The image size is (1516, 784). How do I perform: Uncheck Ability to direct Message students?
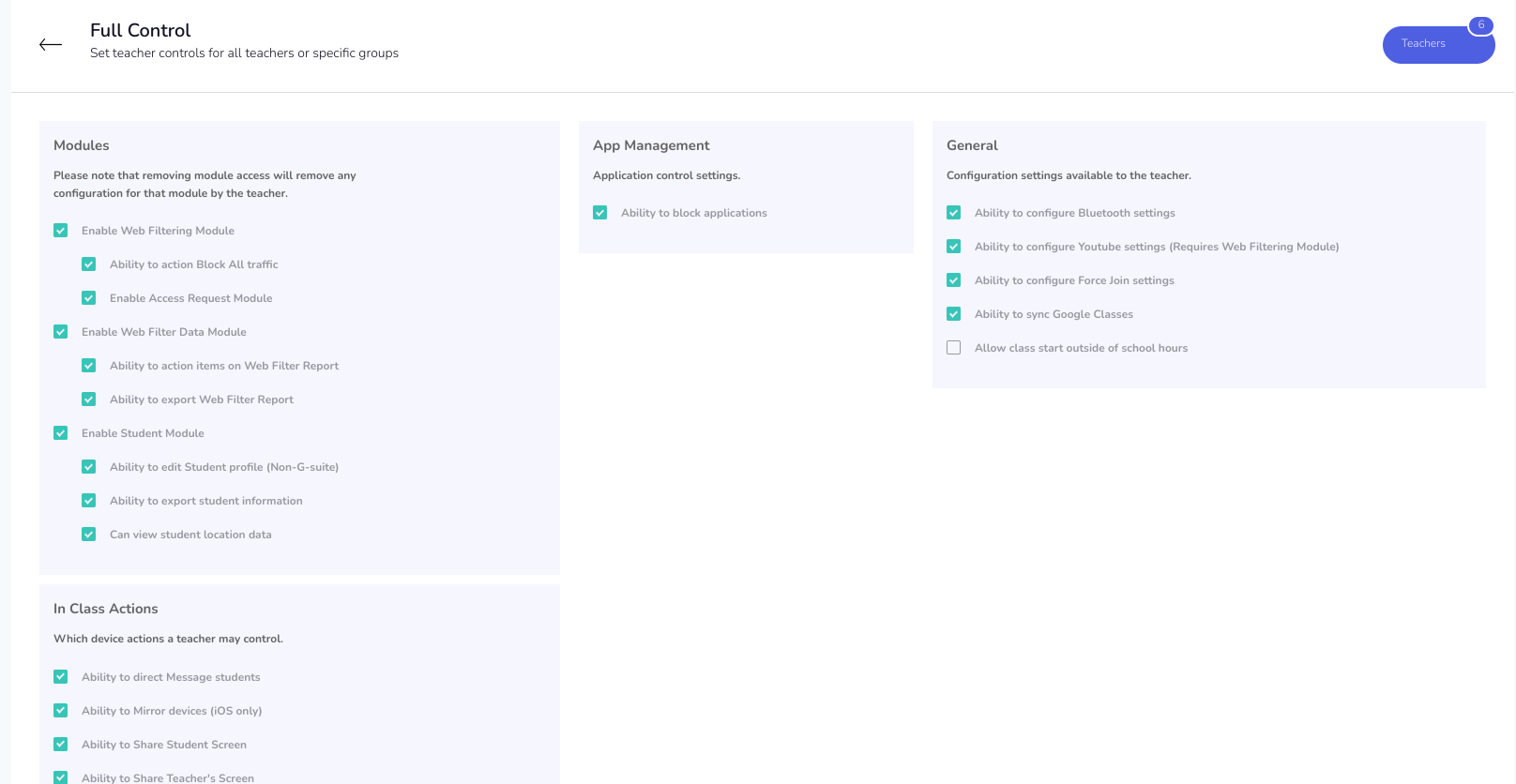click(61, 677)
